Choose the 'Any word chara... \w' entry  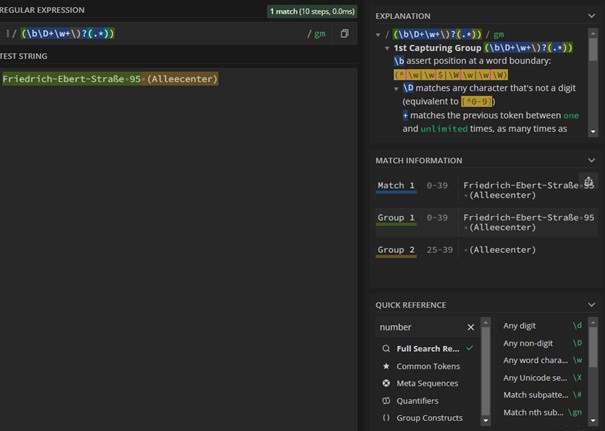pyautogui.click(x=542, y=360)
